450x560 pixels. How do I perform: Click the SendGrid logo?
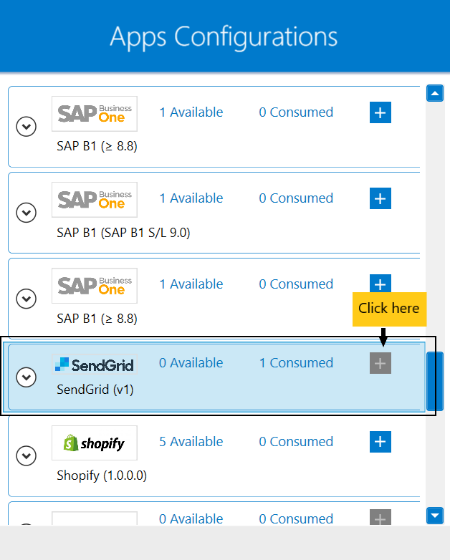tap(94, 365)
